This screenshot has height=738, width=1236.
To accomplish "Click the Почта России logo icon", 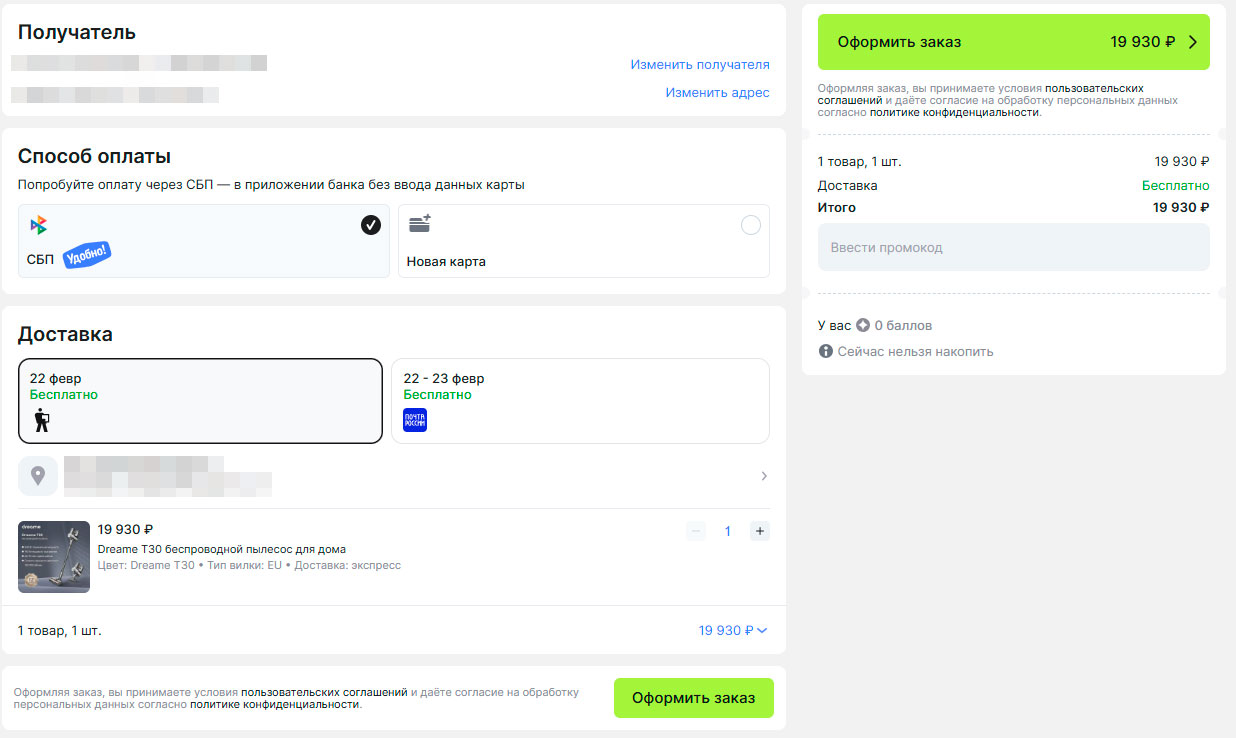I will [415, 420].
